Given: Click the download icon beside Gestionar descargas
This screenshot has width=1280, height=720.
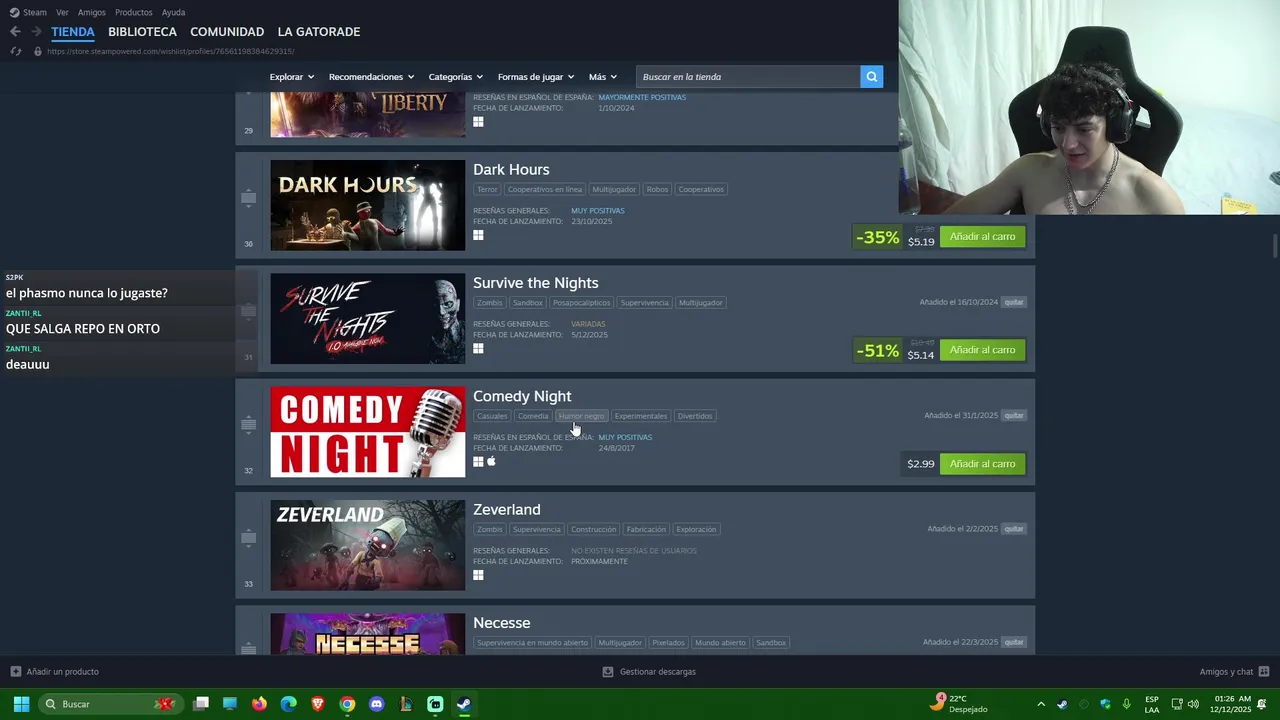Looking at the screenshot, I should [607, 672].
